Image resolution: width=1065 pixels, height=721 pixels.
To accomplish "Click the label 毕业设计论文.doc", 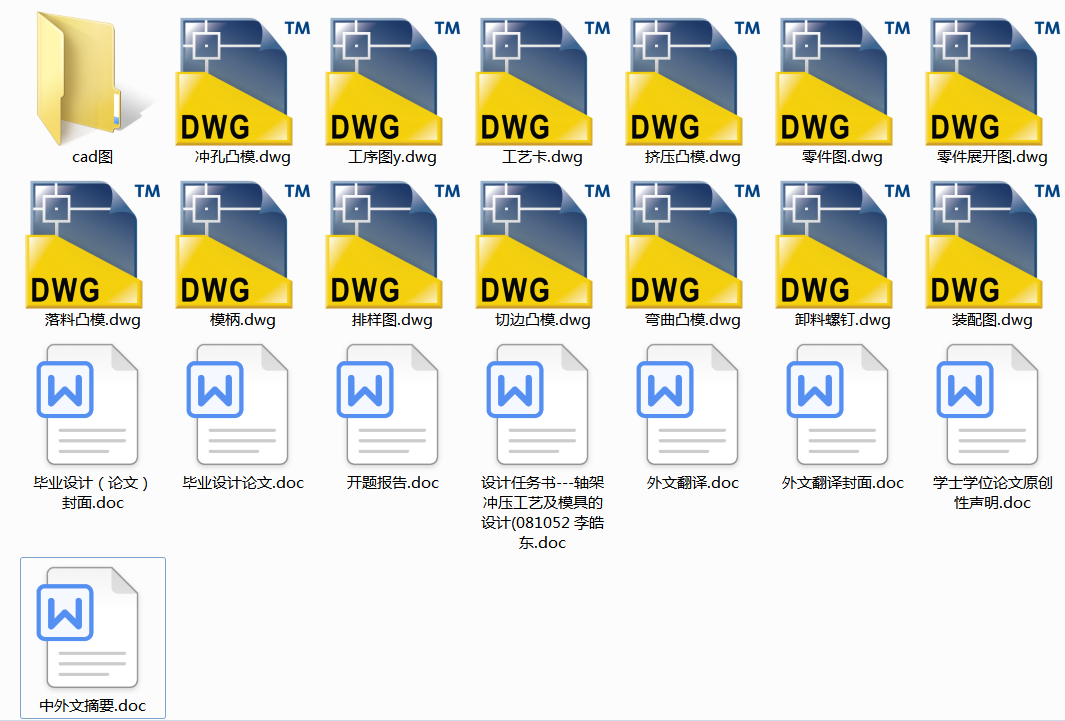I will pos(243,483).
